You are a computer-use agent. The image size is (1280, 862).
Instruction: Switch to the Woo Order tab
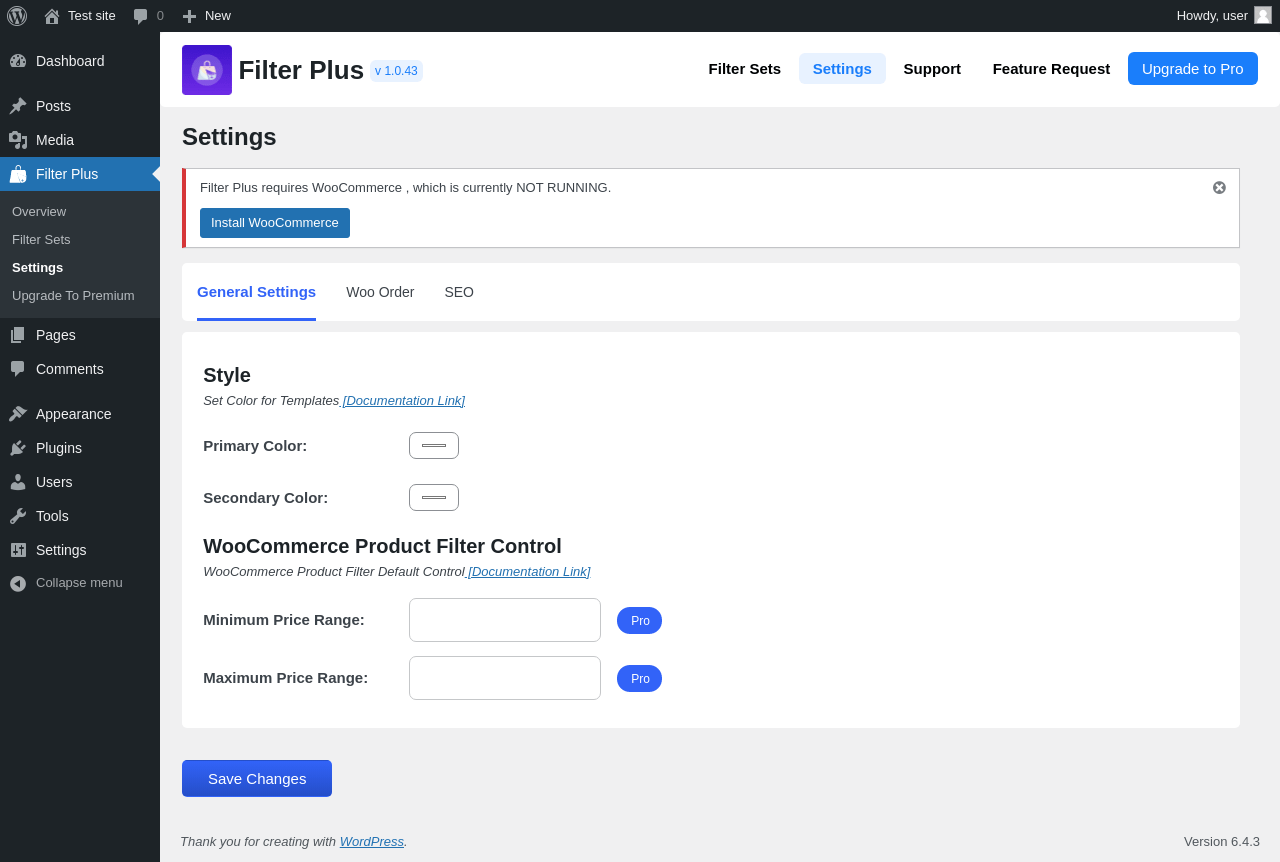tap(380, 292)
